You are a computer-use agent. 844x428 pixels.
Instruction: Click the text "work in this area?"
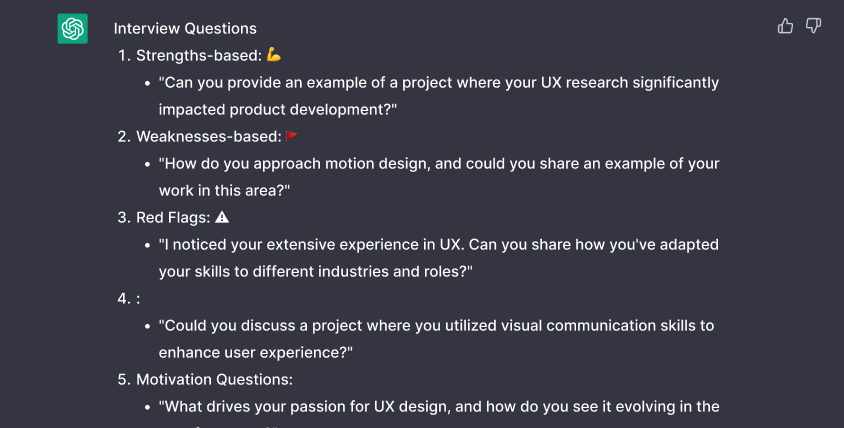click(x=224, y=190)
